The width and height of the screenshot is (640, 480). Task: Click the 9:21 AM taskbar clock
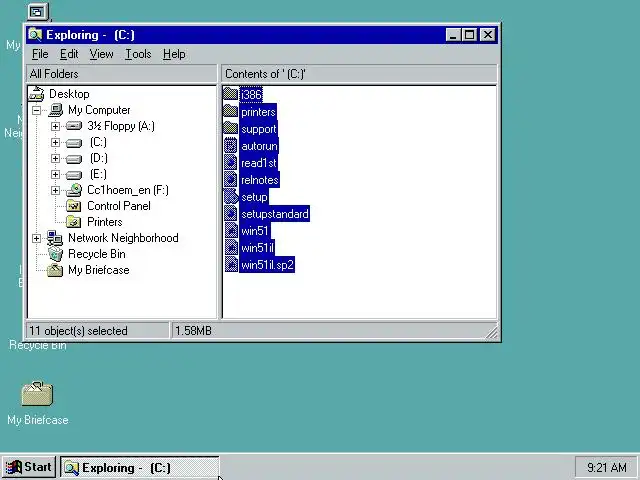coord(607,467)
